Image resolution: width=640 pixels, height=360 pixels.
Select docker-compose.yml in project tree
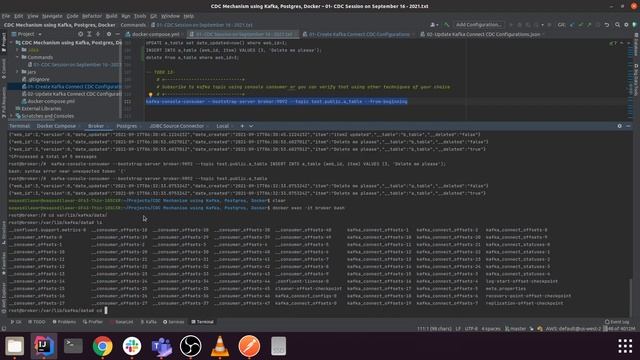pos(48,101)
